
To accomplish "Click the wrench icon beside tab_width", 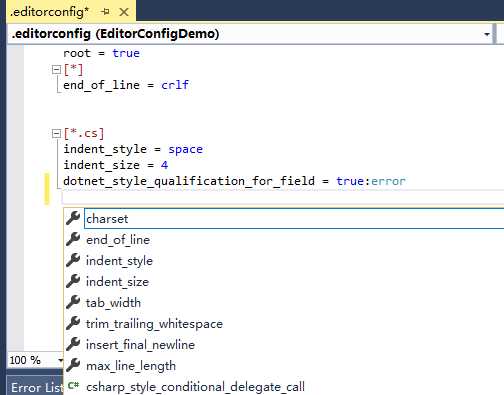I will [73, 302].
